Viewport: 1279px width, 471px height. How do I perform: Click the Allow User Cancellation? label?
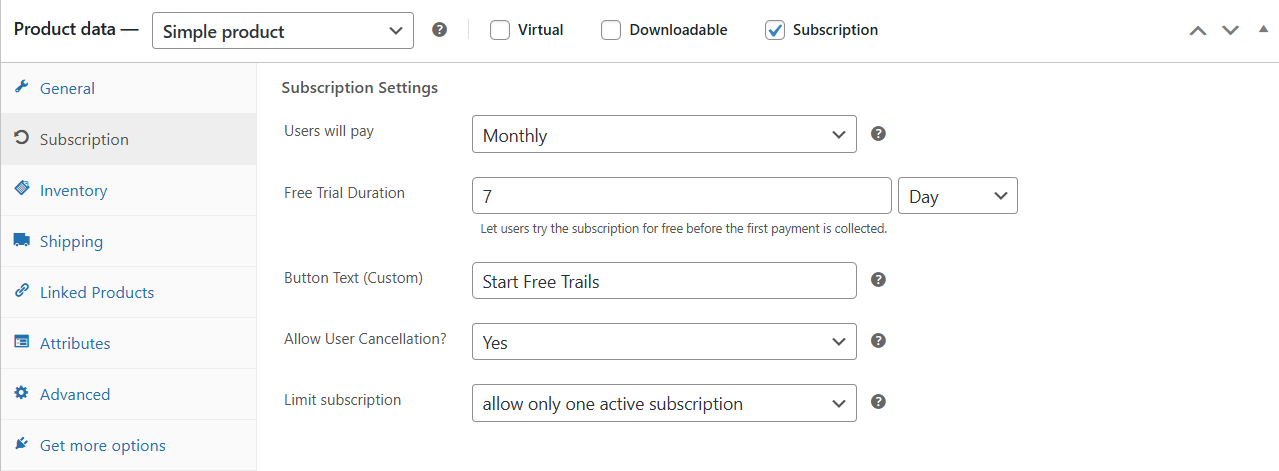(365, 339)
